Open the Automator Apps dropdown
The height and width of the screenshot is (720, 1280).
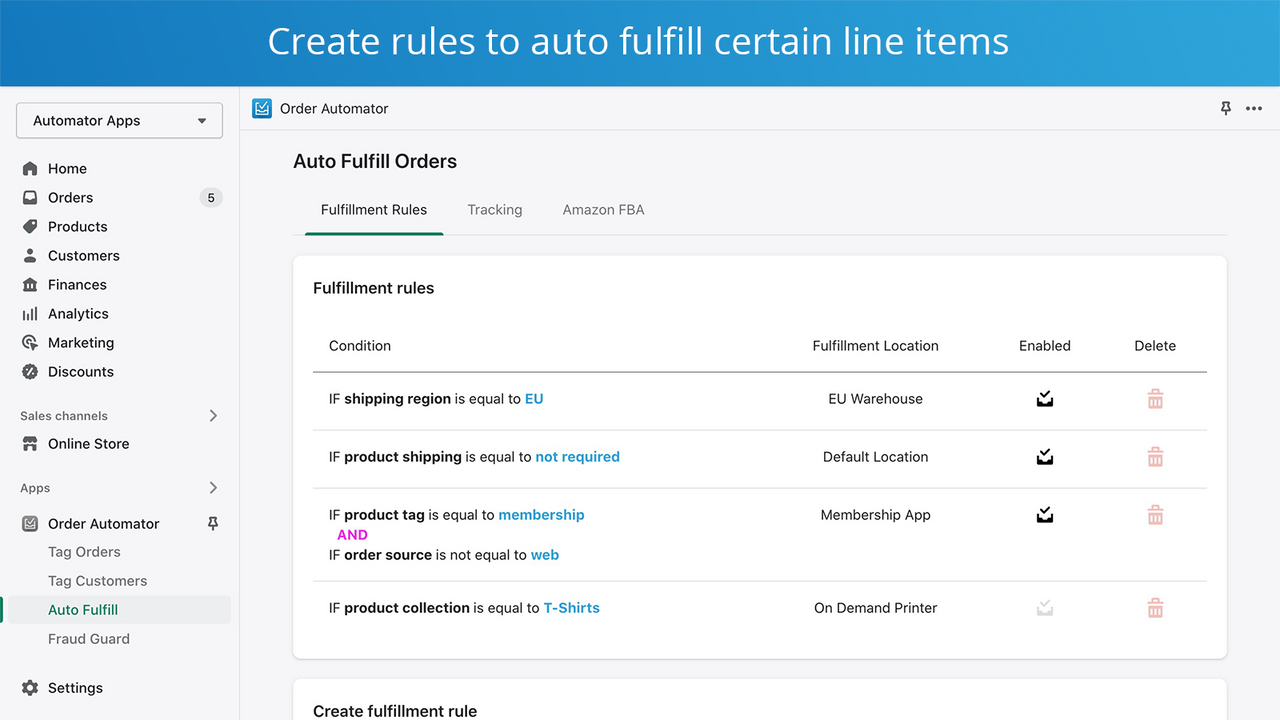click(x=119, y=120)
